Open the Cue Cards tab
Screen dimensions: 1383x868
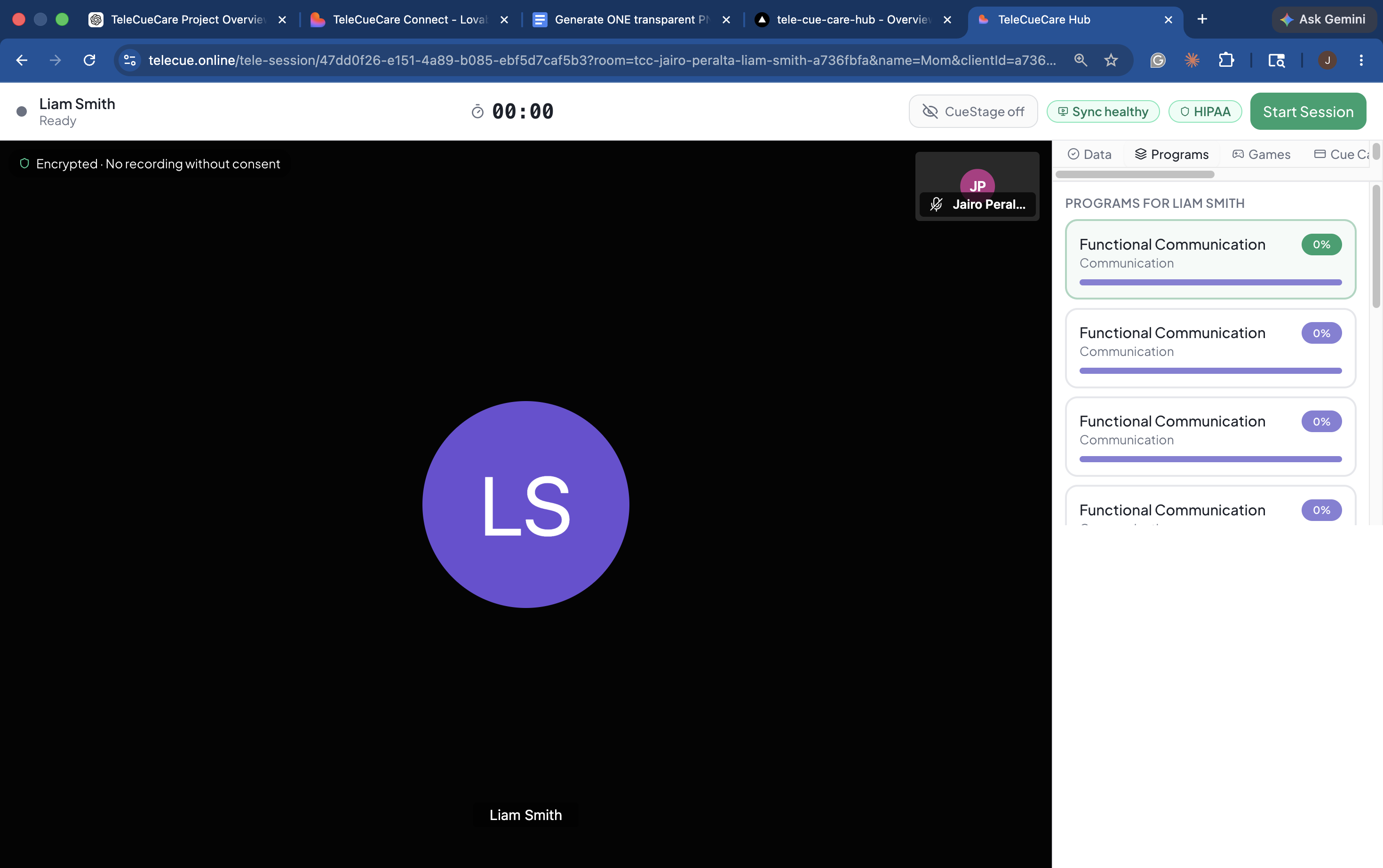coord(1342,154)
